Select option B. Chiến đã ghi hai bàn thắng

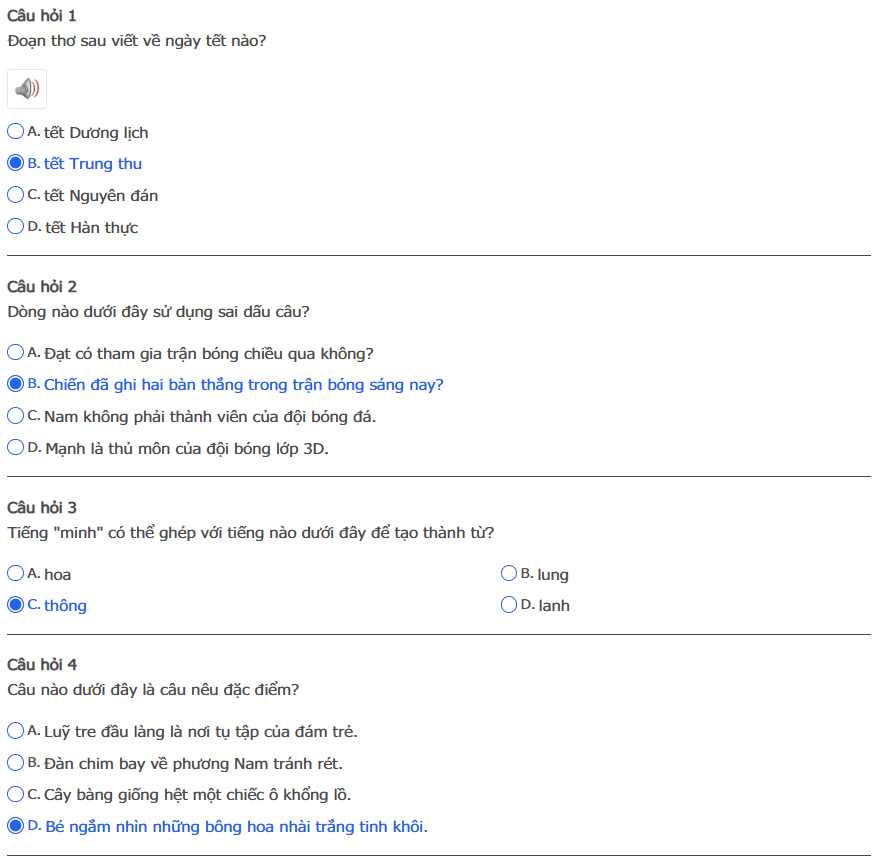[x=16, y=384]
